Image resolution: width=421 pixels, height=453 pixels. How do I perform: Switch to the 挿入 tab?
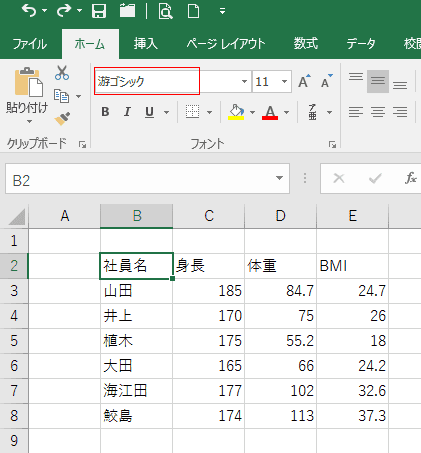[146, 44]
